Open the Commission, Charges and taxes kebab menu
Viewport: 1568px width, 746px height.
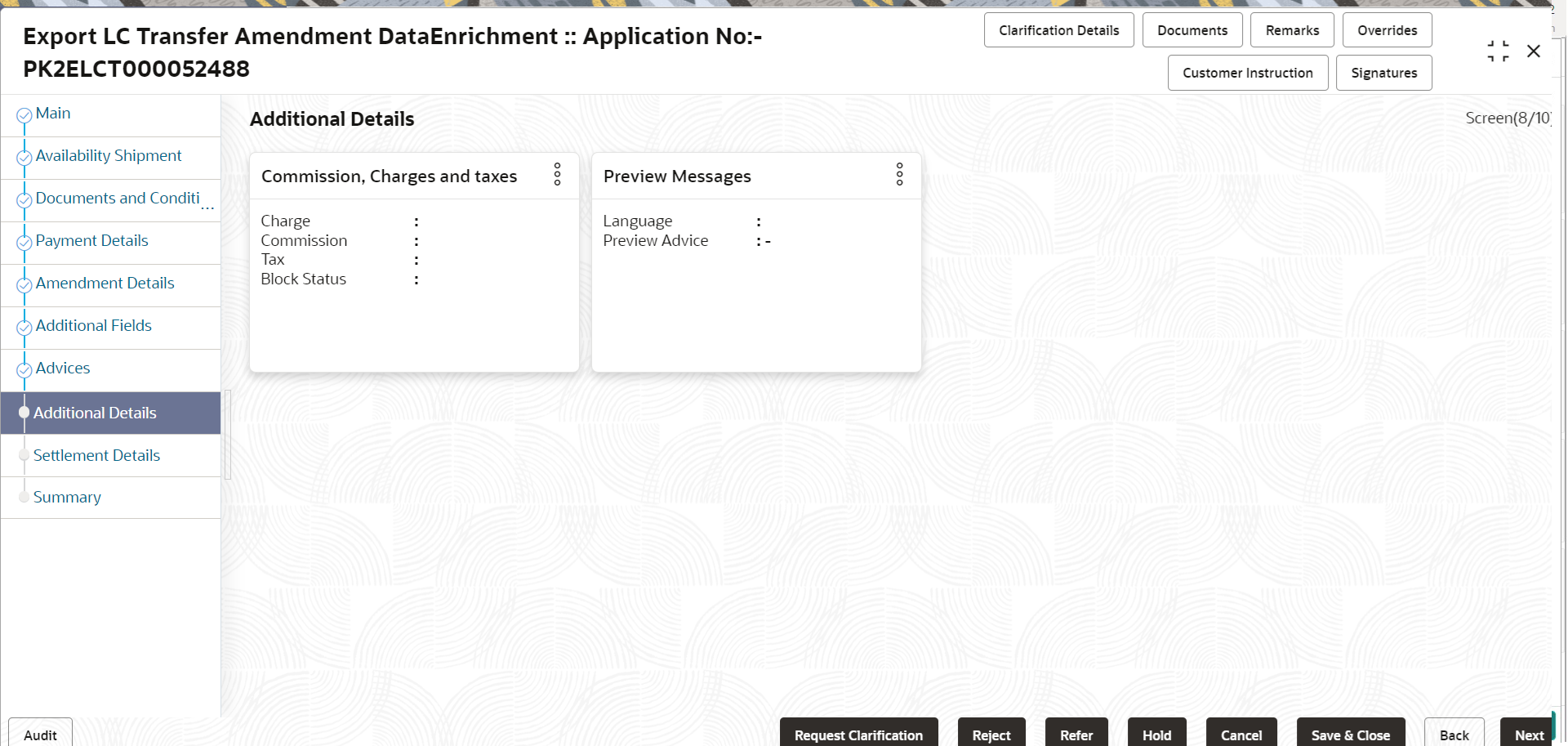pos(558,174)
